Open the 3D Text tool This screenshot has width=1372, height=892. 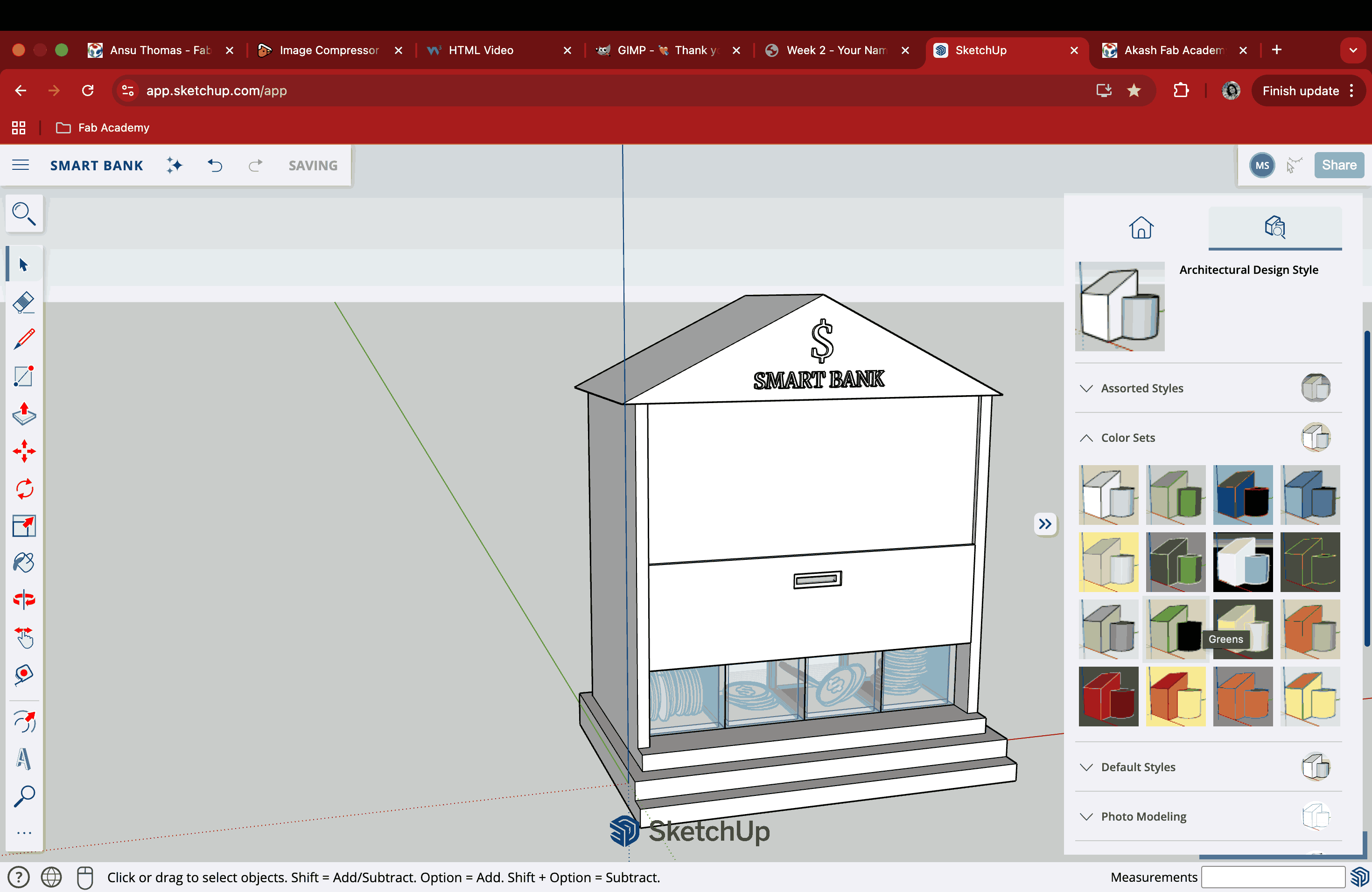click(x=24, y=759)
